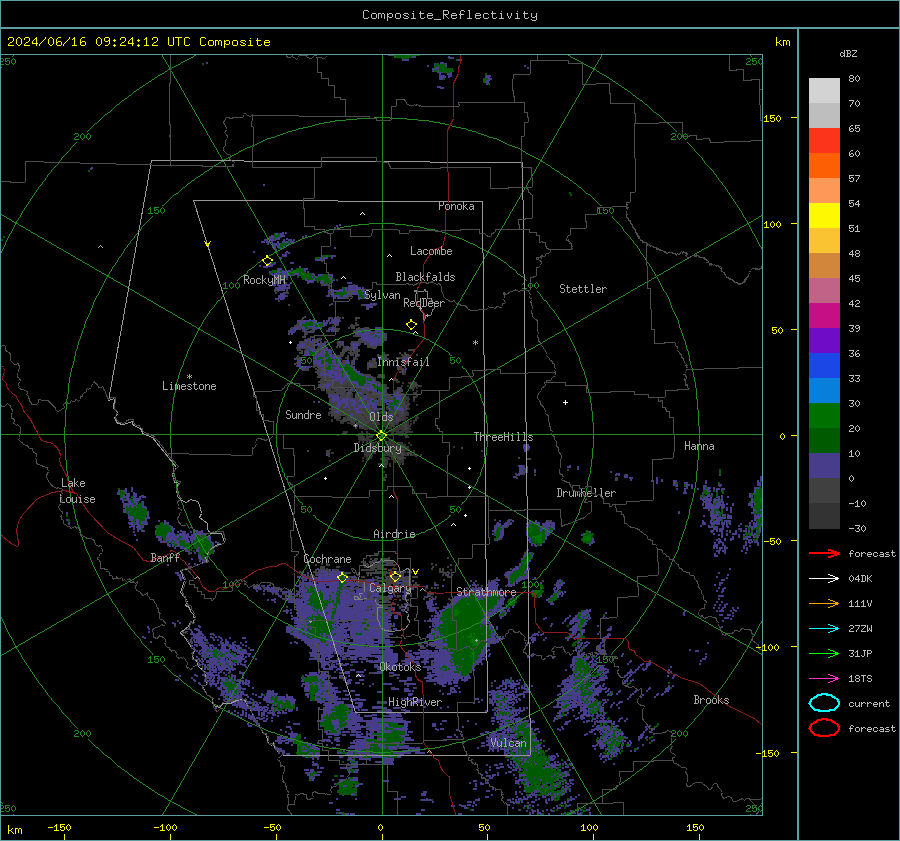Click the 18TS legend text
The image size is (900, 841).
coord(860,679)
